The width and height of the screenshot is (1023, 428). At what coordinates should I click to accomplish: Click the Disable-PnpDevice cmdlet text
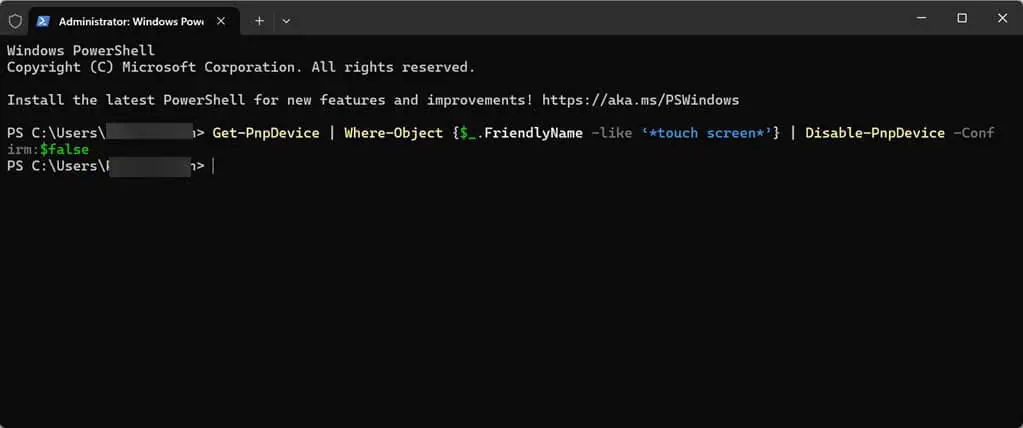click(x=875, y=133)
